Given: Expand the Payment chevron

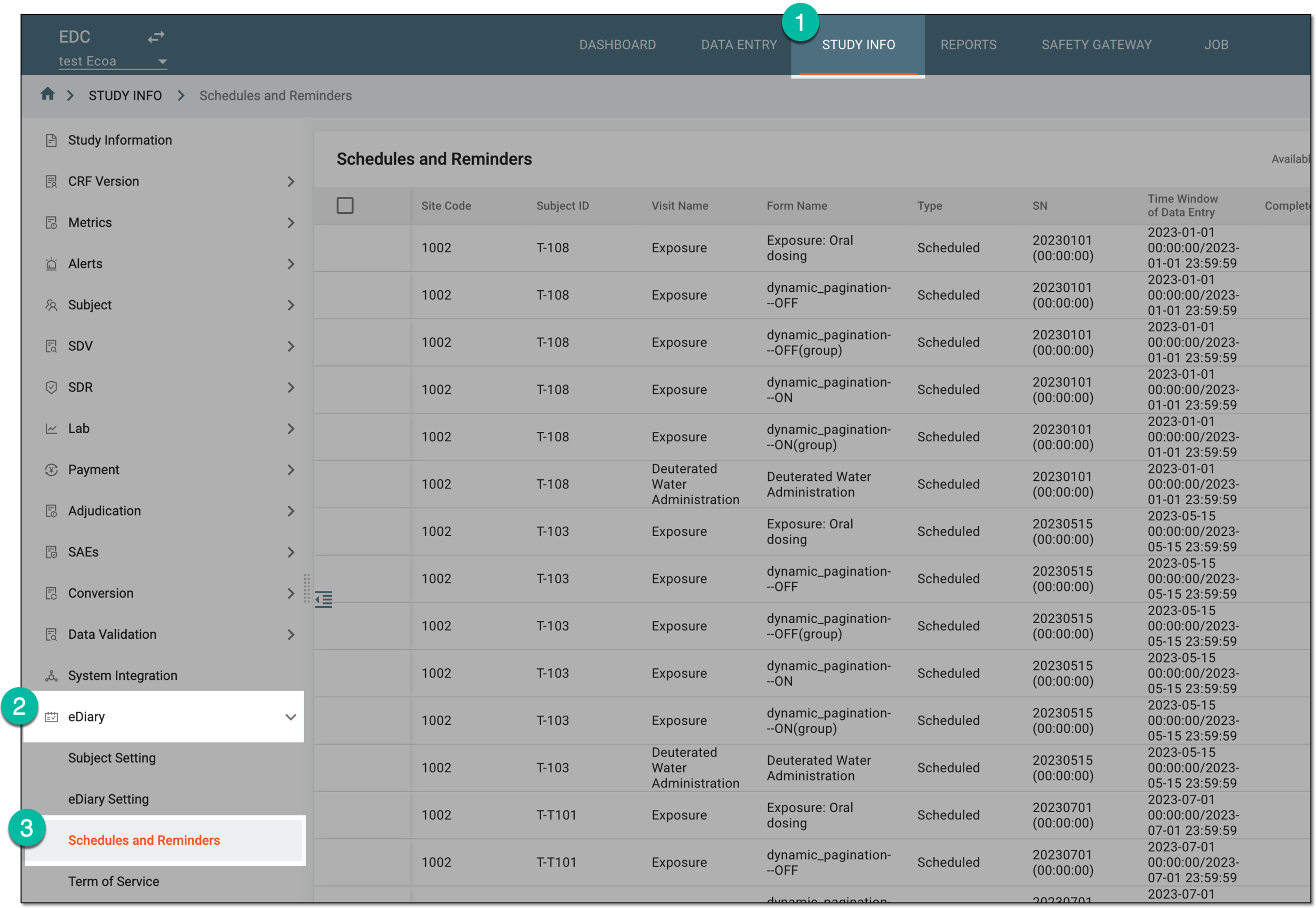Looking at the screenshot, I should pos(291,470).
